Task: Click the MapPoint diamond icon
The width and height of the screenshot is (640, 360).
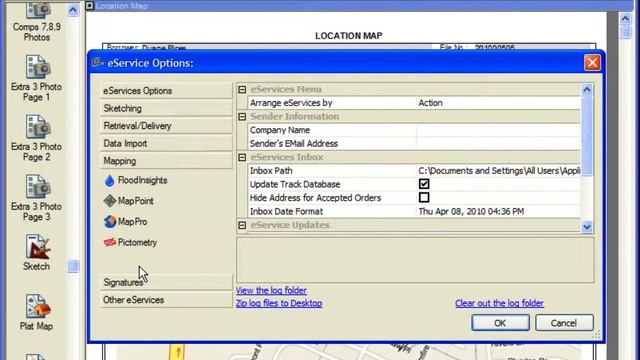Action: 110,201
